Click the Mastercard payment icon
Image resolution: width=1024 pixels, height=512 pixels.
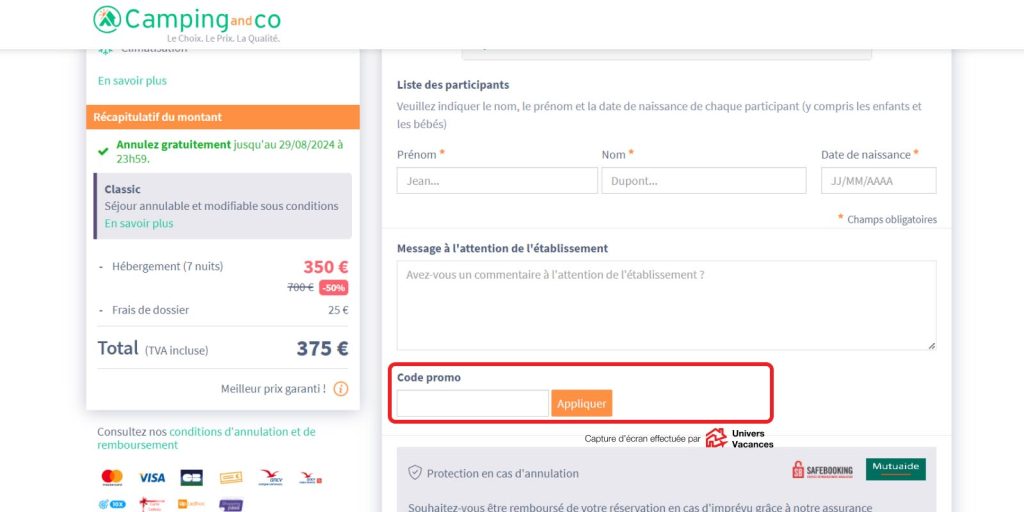(112, 477)
